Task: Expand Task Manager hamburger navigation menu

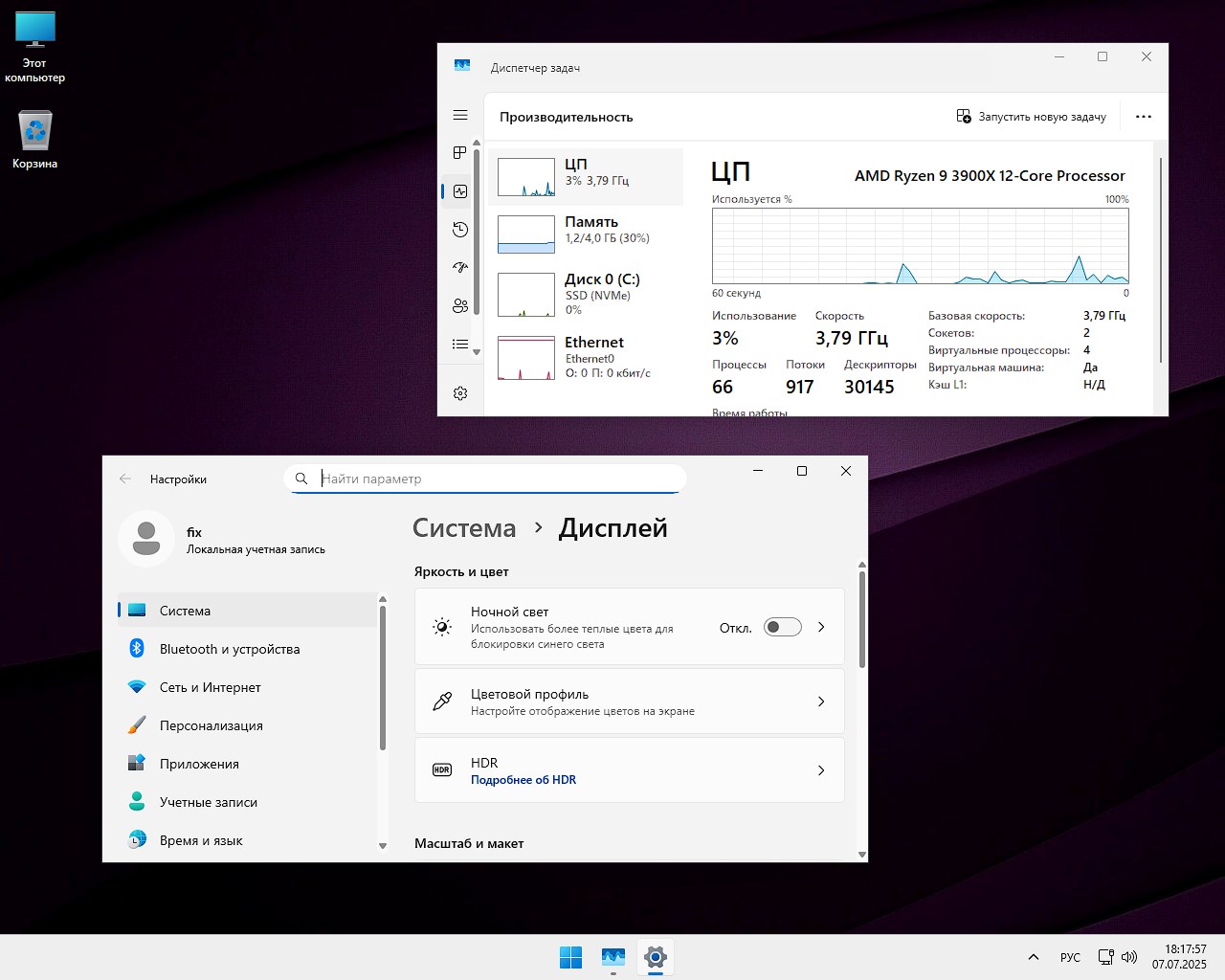Action: point(460,115)
